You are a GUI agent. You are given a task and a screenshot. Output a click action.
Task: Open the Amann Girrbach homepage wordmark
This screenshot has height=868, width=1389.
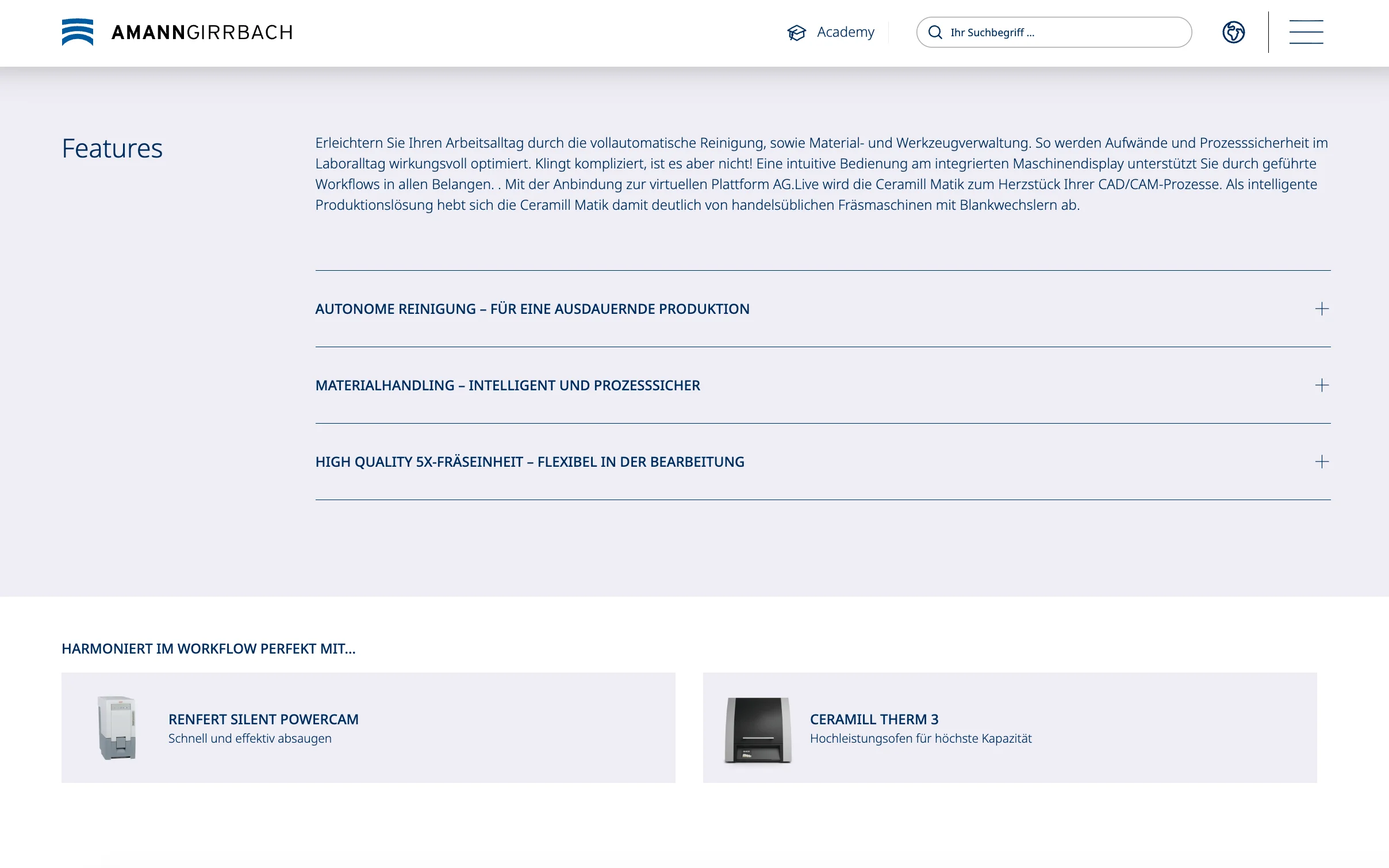click(x=202, y=33)
